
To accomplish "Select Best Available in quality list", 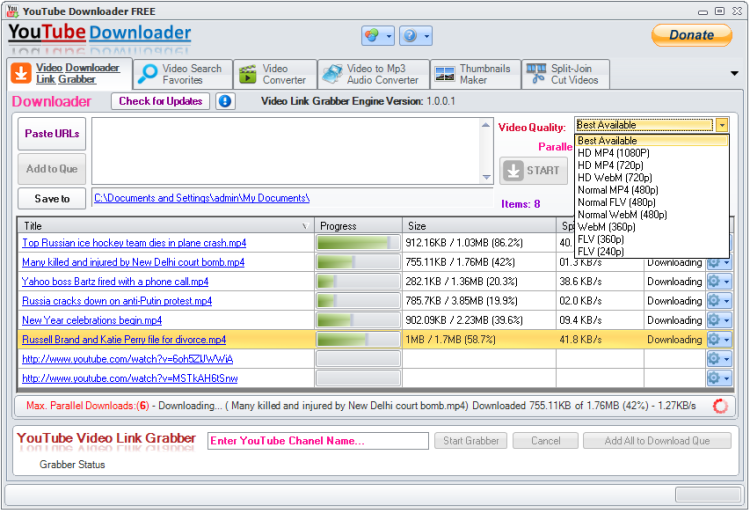I will [x=651, y=141].
